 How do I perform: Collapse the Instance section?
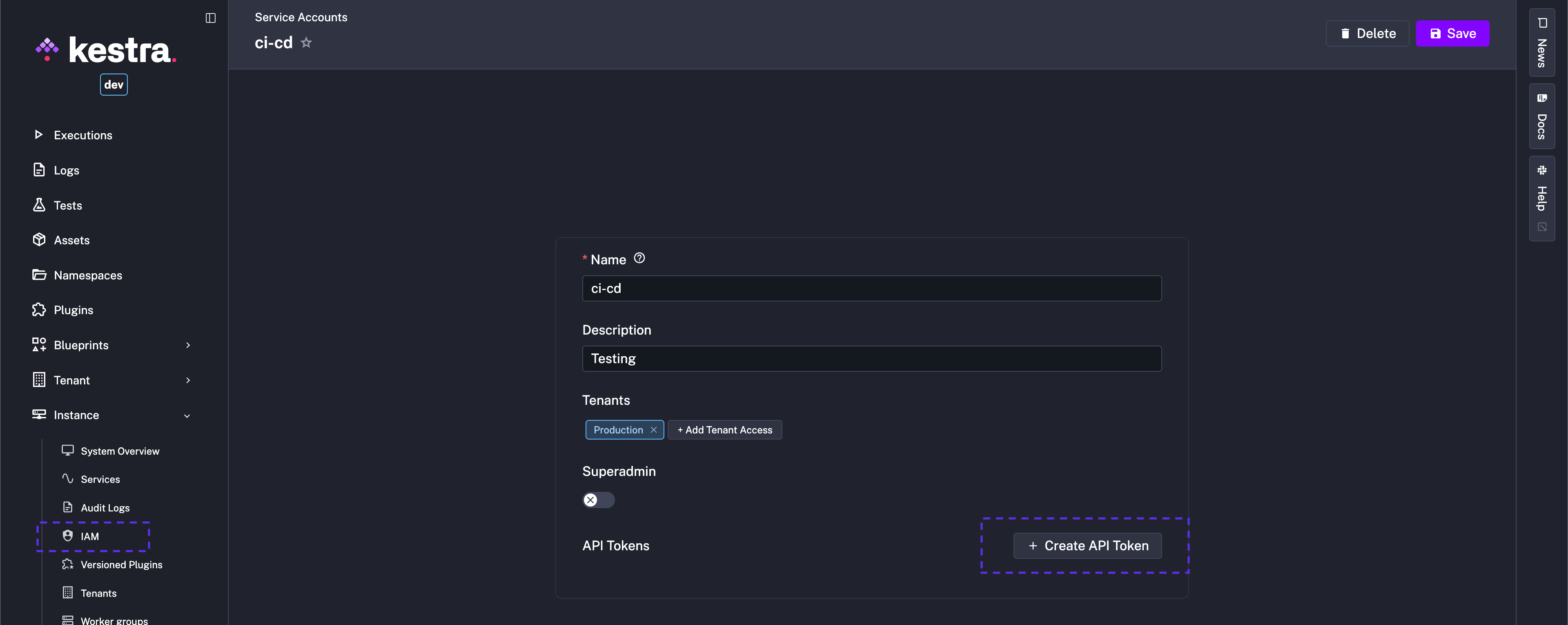pos(187,415)
